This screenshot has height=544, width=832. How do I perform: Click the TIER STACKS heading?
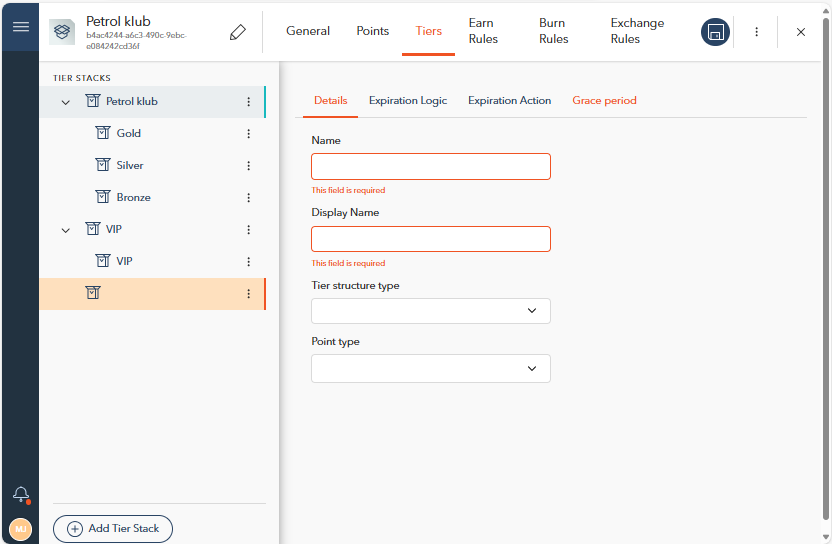point(82,78)
